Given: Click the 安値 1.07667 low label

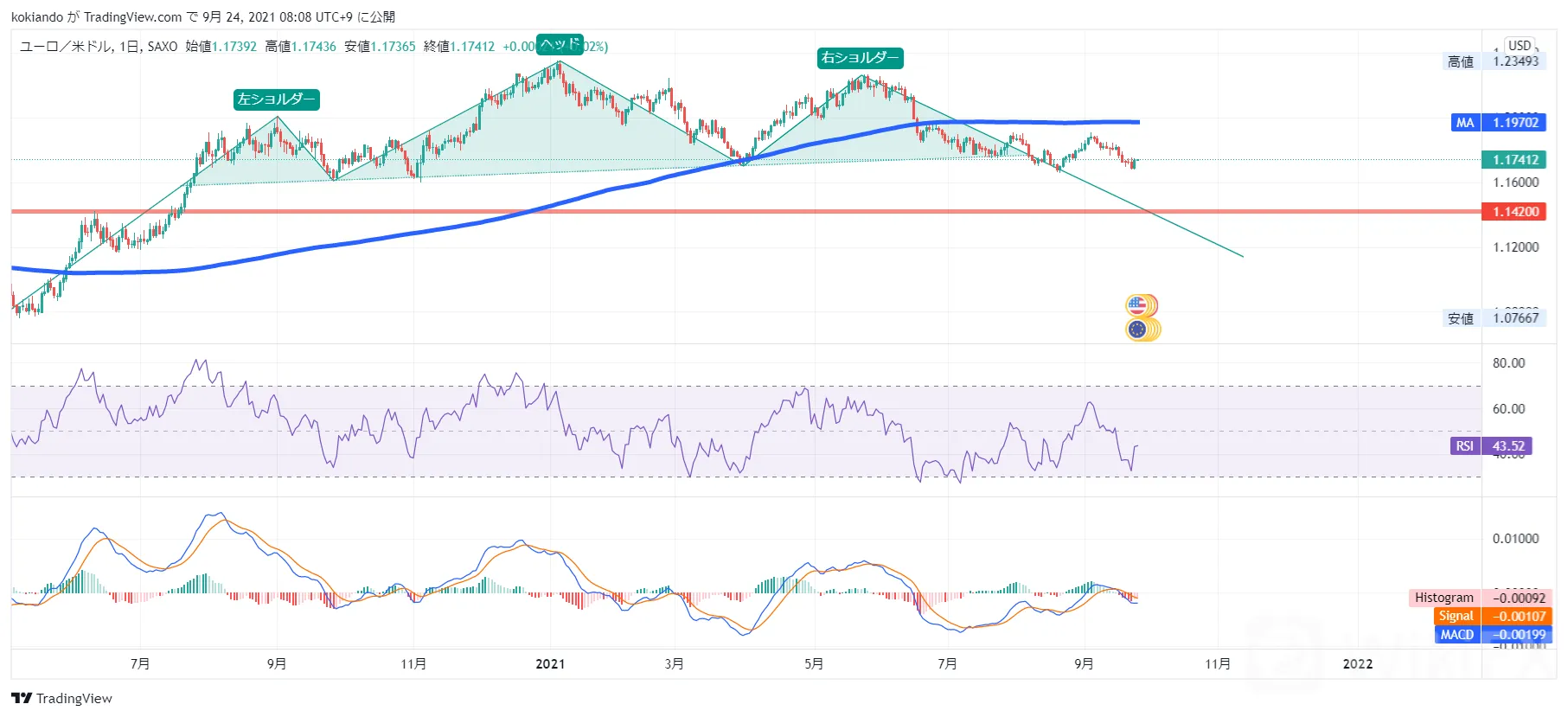Looking at the screenshot, I should pyautogui.click(x=1494, y=318).
